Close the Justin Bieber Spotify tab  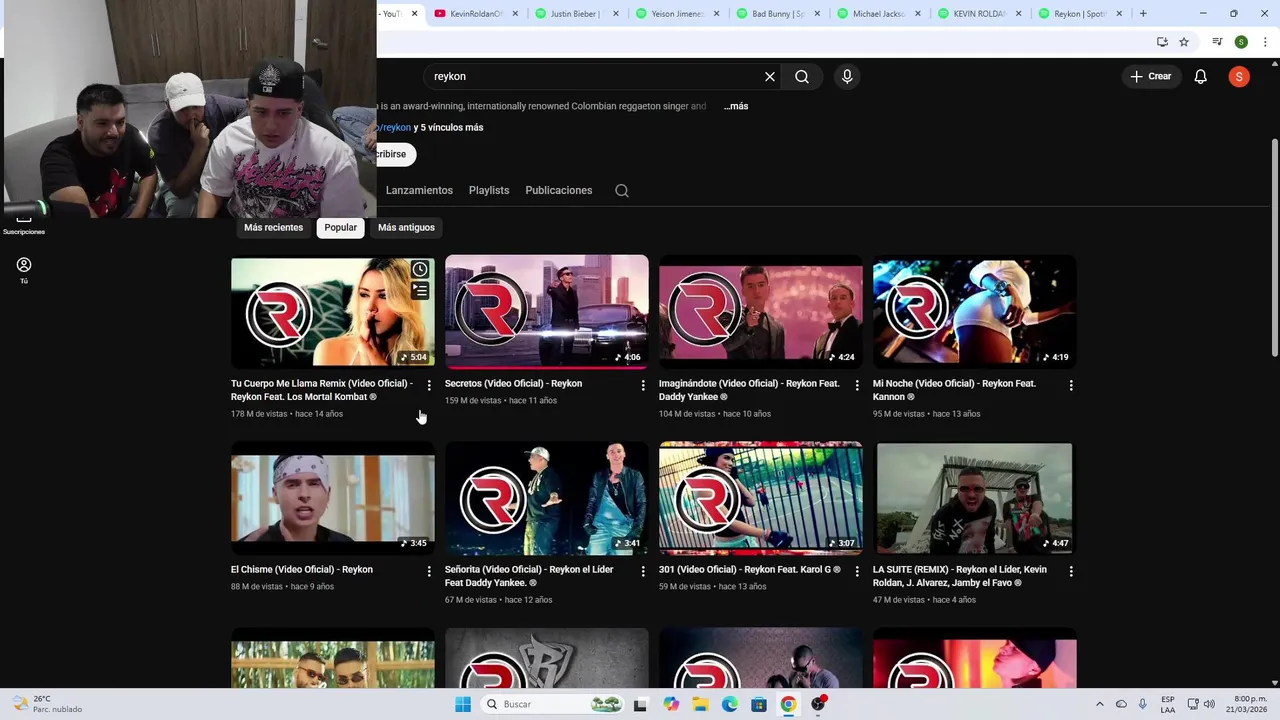pos(616,14)
